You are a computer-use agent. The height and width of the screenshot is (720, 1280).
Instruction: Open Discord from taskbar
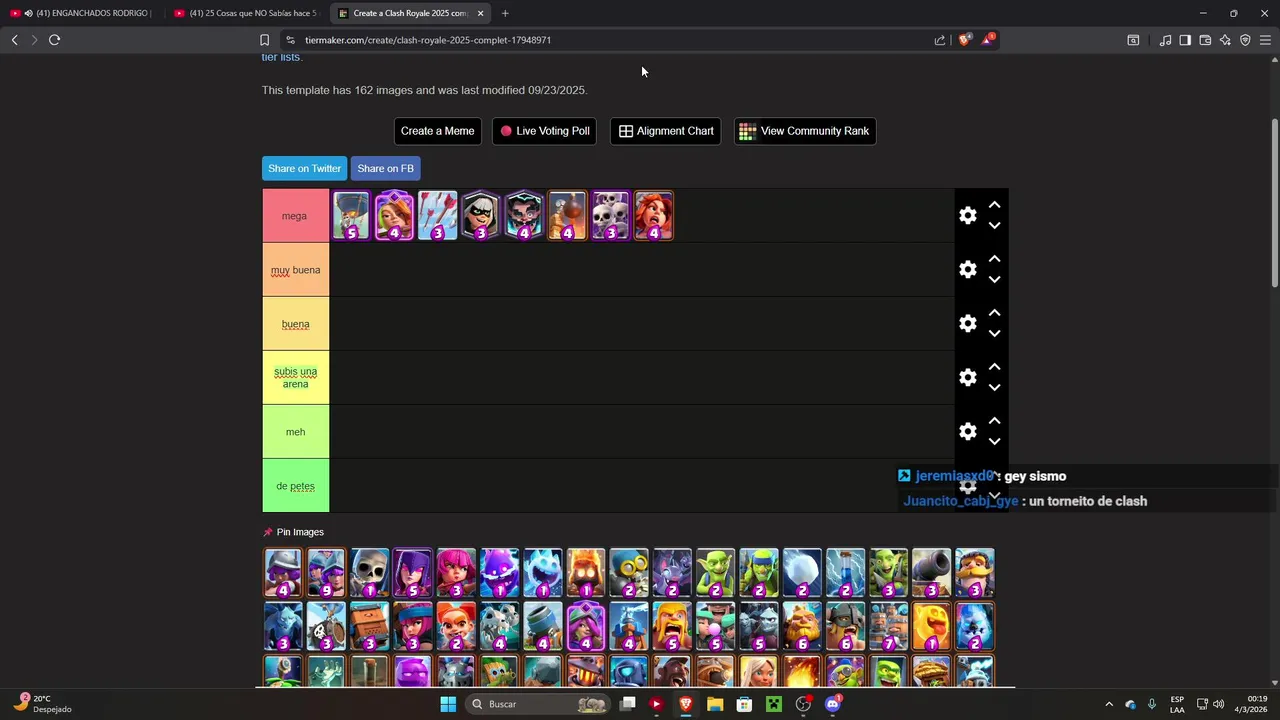(x=832, y=704)
